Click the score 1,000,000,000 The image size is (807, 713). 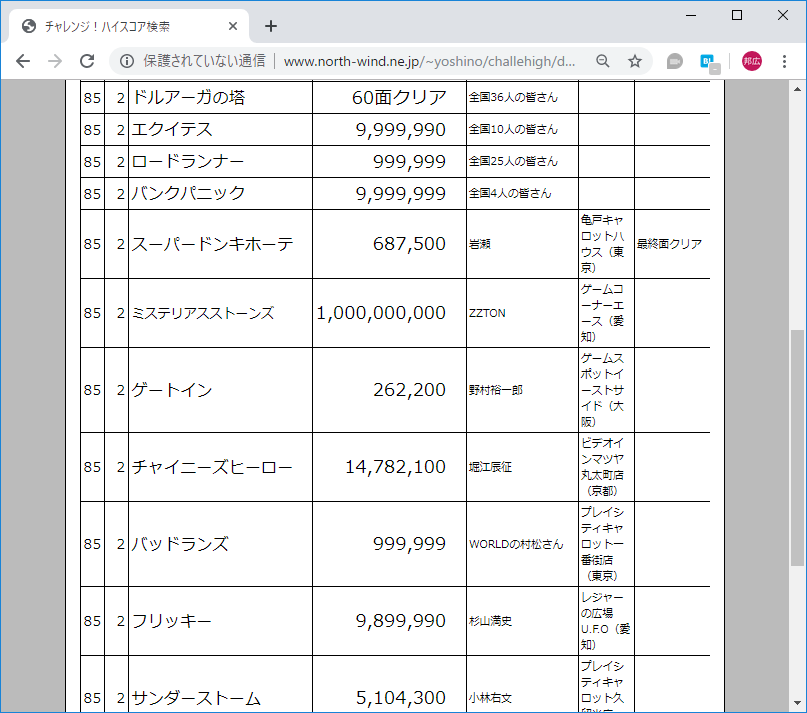tap(381, 313)
